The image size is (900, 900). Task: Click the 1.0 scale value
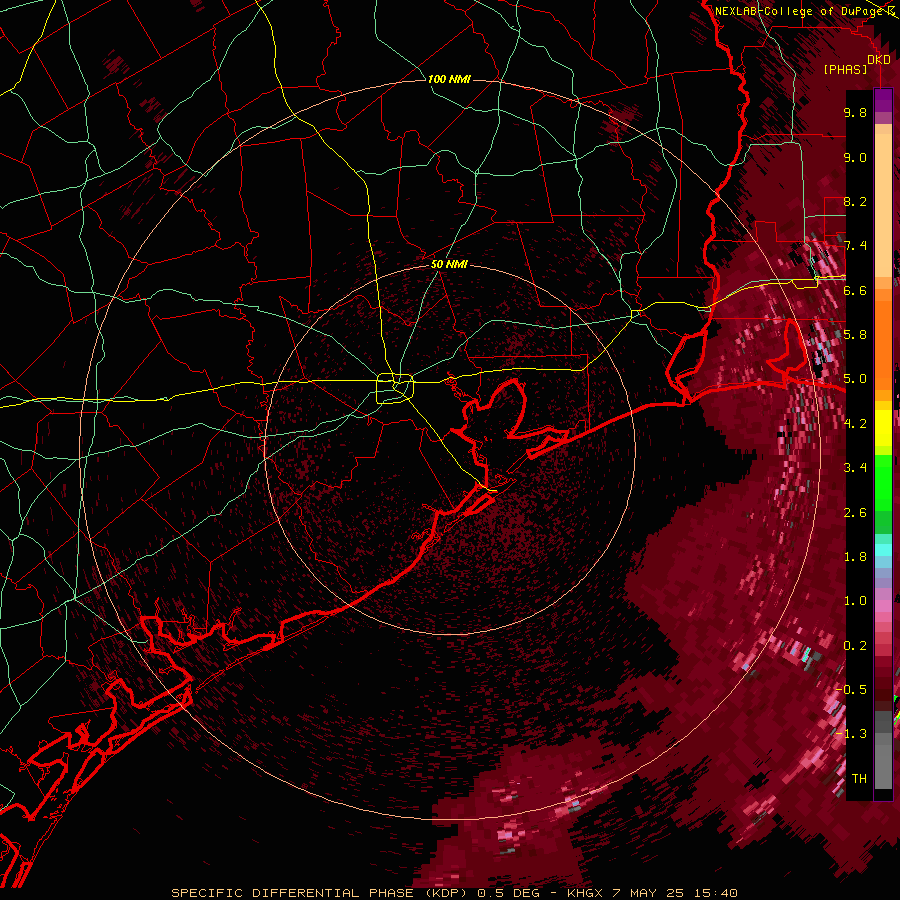(855, 601)
